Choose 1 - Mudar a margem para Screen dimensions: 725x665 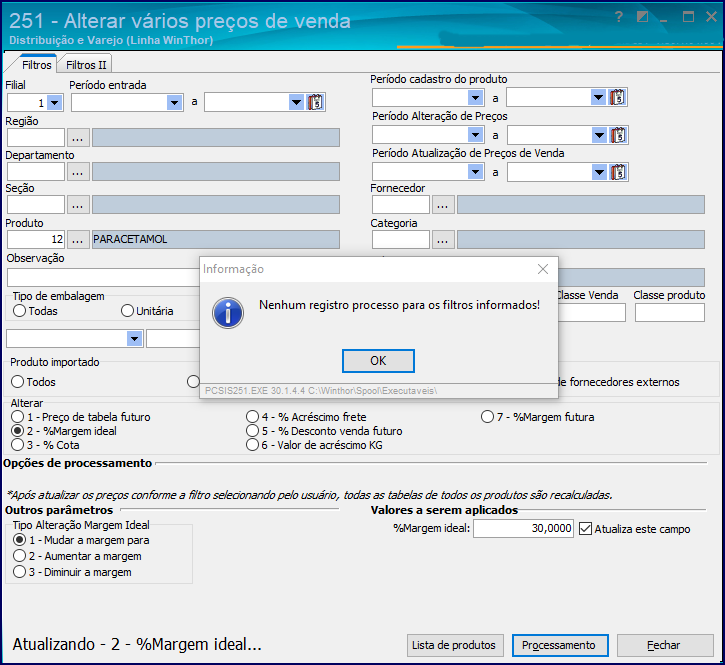pos(19,540)
